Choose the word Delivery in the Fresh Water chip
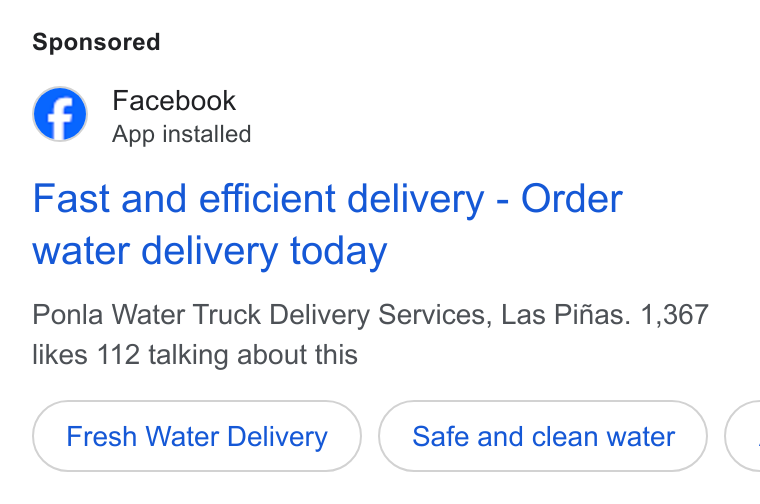The height and width of the screenshot is (504, 760). tap(277, 437)
